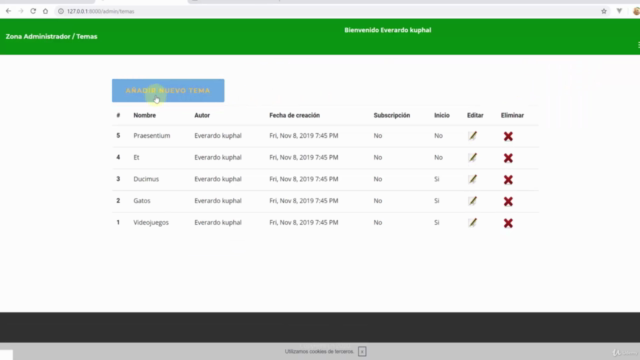This screenshot has width=640, height=360.
Task: Click Inicio value Si in Ducimus row
Action: pyautogui.click(x=437, y=179)
